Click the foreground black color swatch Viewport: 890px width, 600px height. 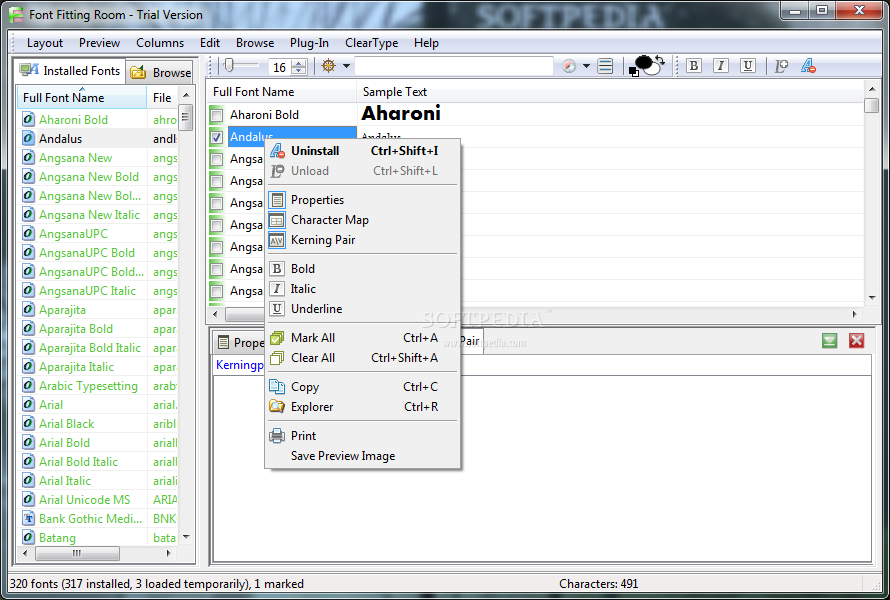pyautogui.click(x=643, y=61)
